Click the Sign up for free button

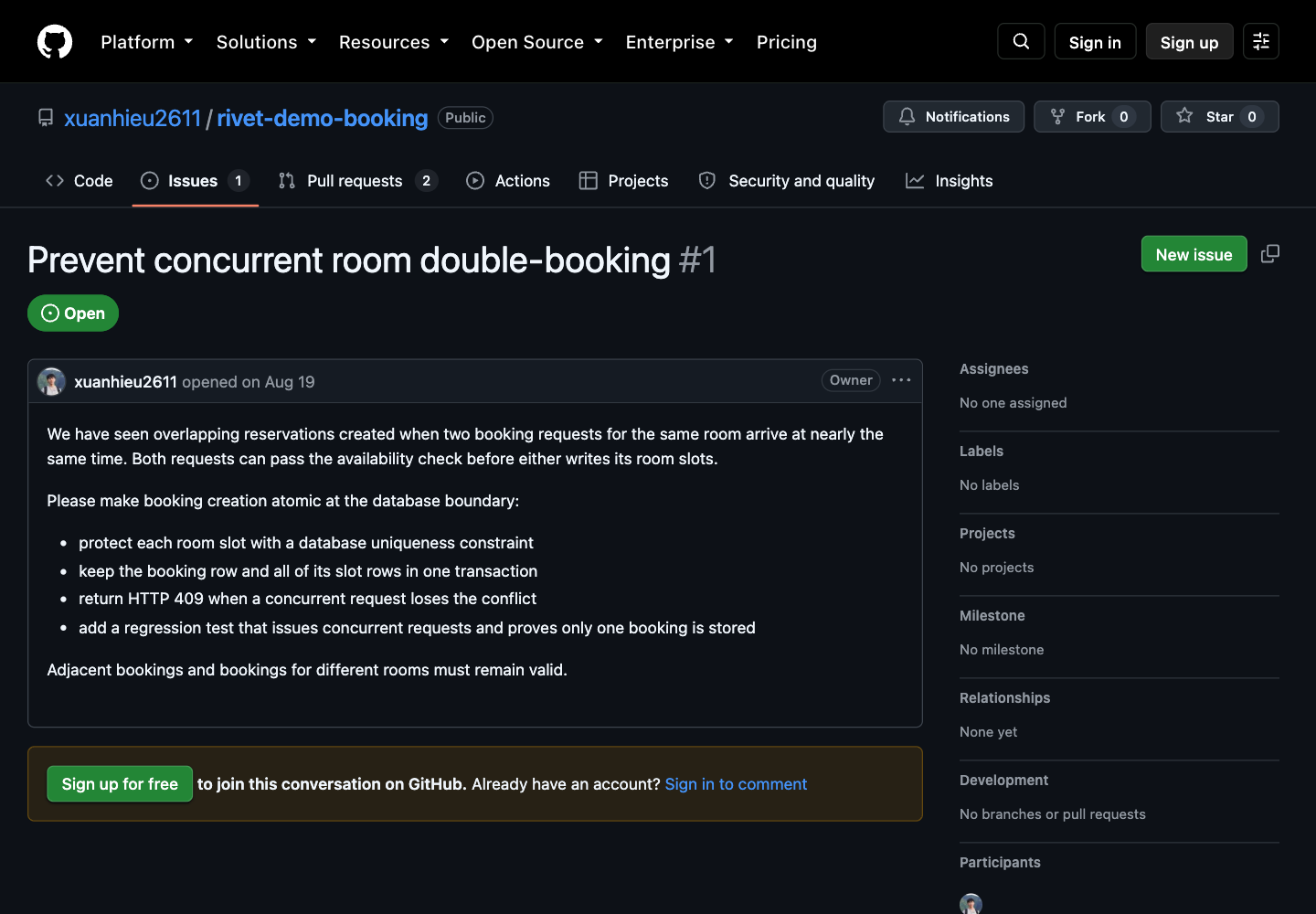coord(120,784)
